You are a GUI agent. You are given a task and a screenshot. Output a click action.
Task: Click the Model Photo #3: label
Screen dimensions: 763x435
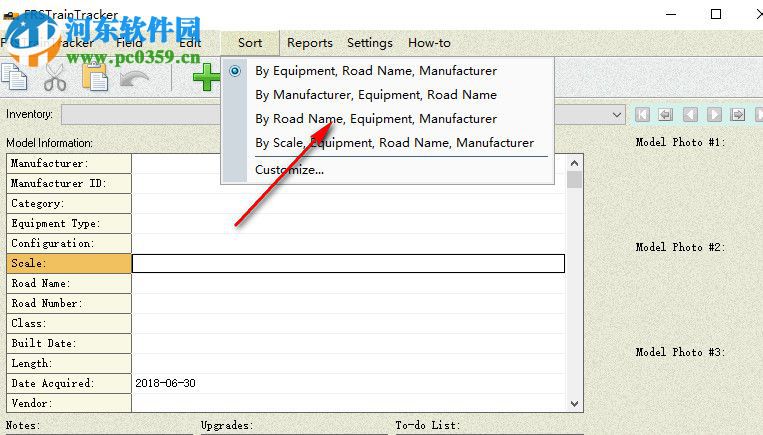(680, 352)
